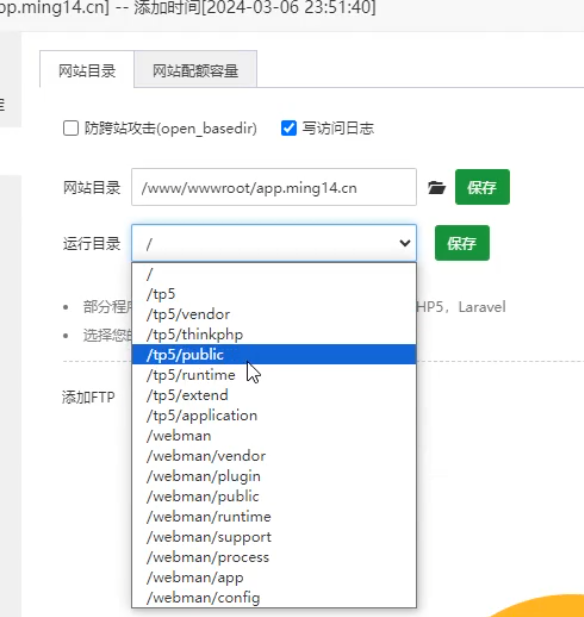Uncheck the 写访问日志 checkbox
The image size is (584, 617).
click(x=289, y=128)
